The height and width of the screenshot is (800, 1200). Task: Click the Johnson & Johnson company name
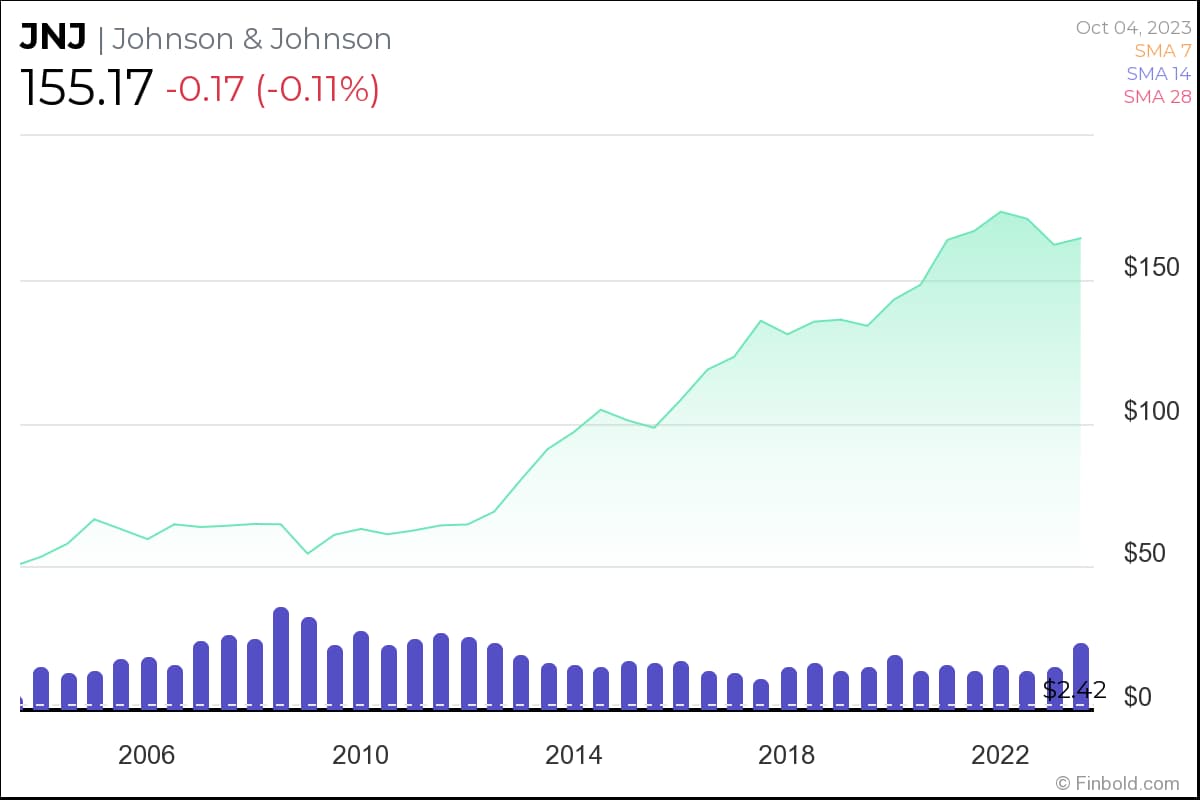(x=252, y=38)
